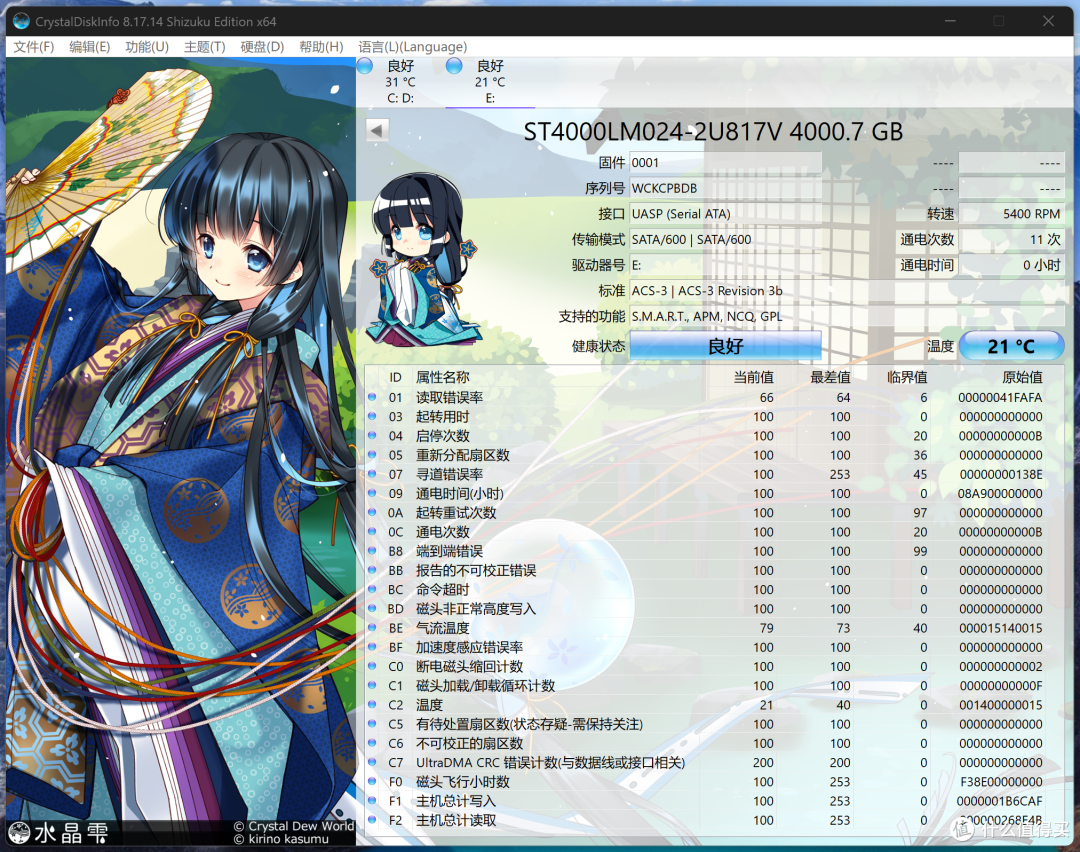This screenshot has width=1080, height=852.
Task: Click the status dot for C2 温度
Action: pos(372,705)
